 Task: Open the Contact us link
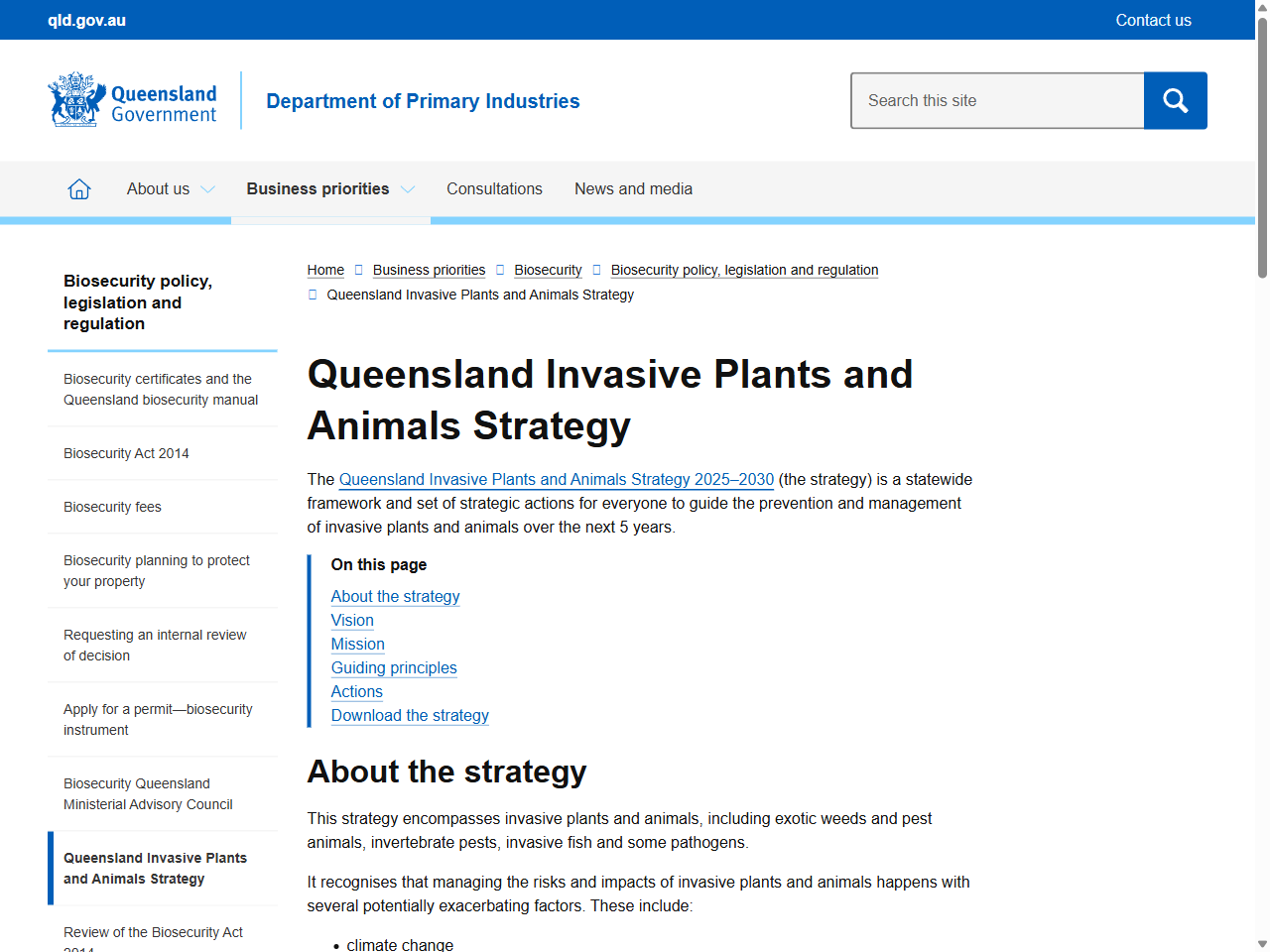(x=1153, y=20)
